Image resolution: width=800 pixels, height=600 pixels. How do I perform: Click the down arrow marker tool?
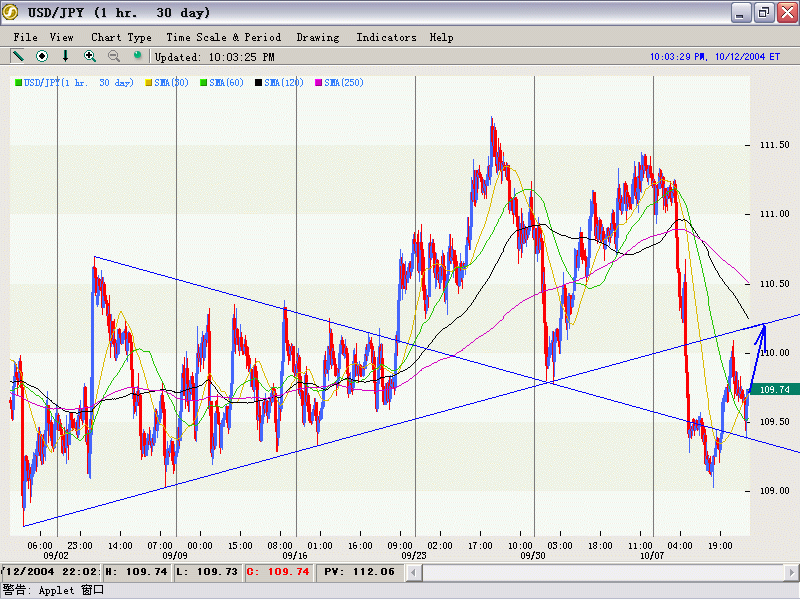click(66, 56)
